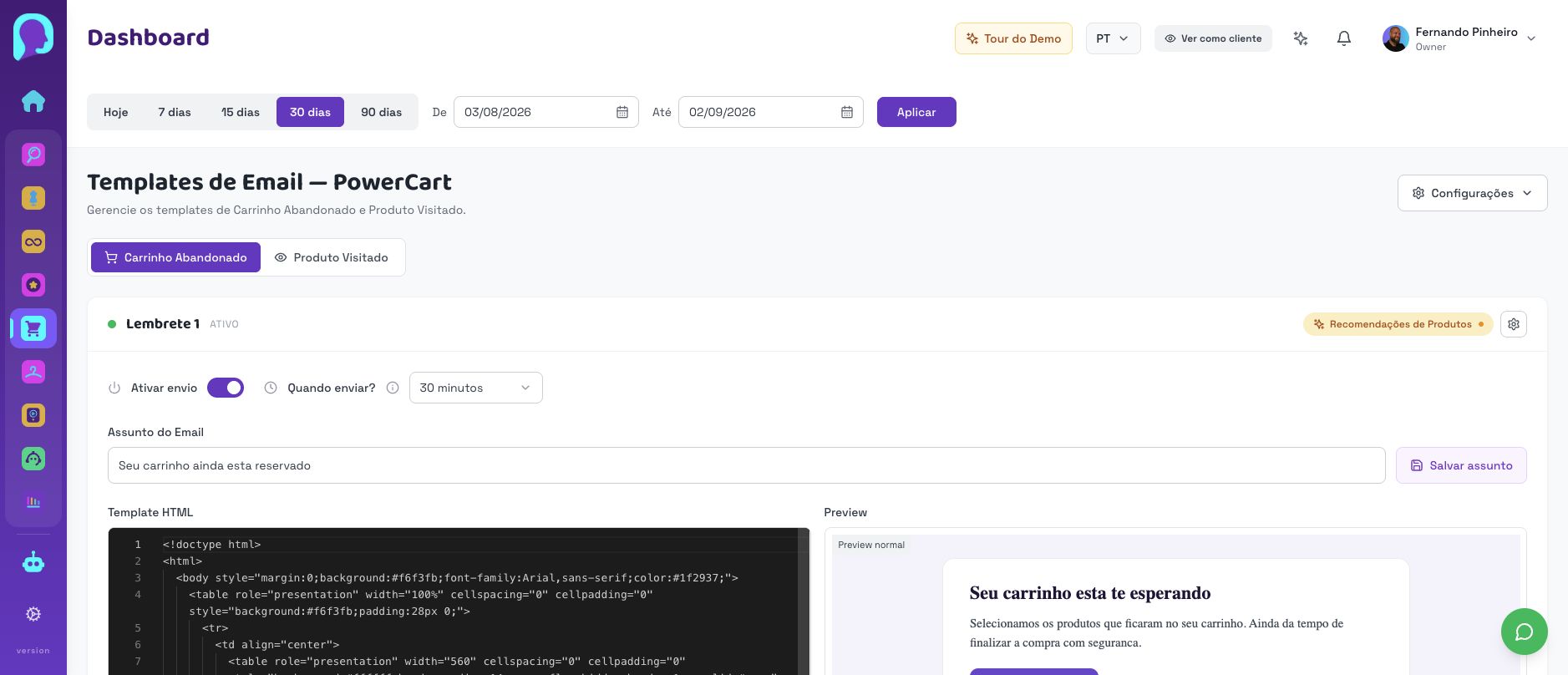Image resolution: width=1568 pixels, height=675 pixels.
Task: Open the notifications bell
Action: coord(1344,38)
